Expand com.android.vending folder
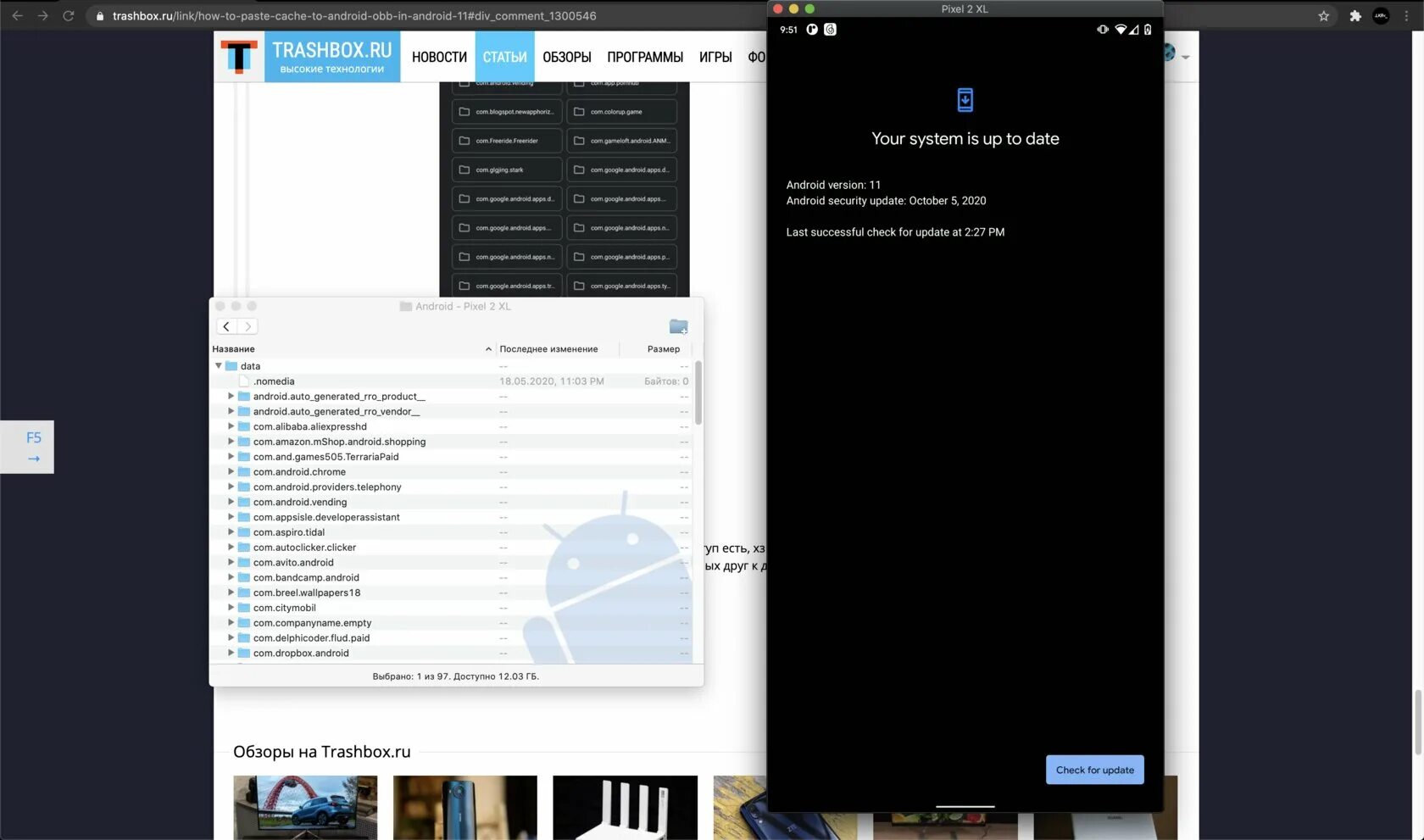The height and width of the screenshot is (840, 1424). click(231, 502)
